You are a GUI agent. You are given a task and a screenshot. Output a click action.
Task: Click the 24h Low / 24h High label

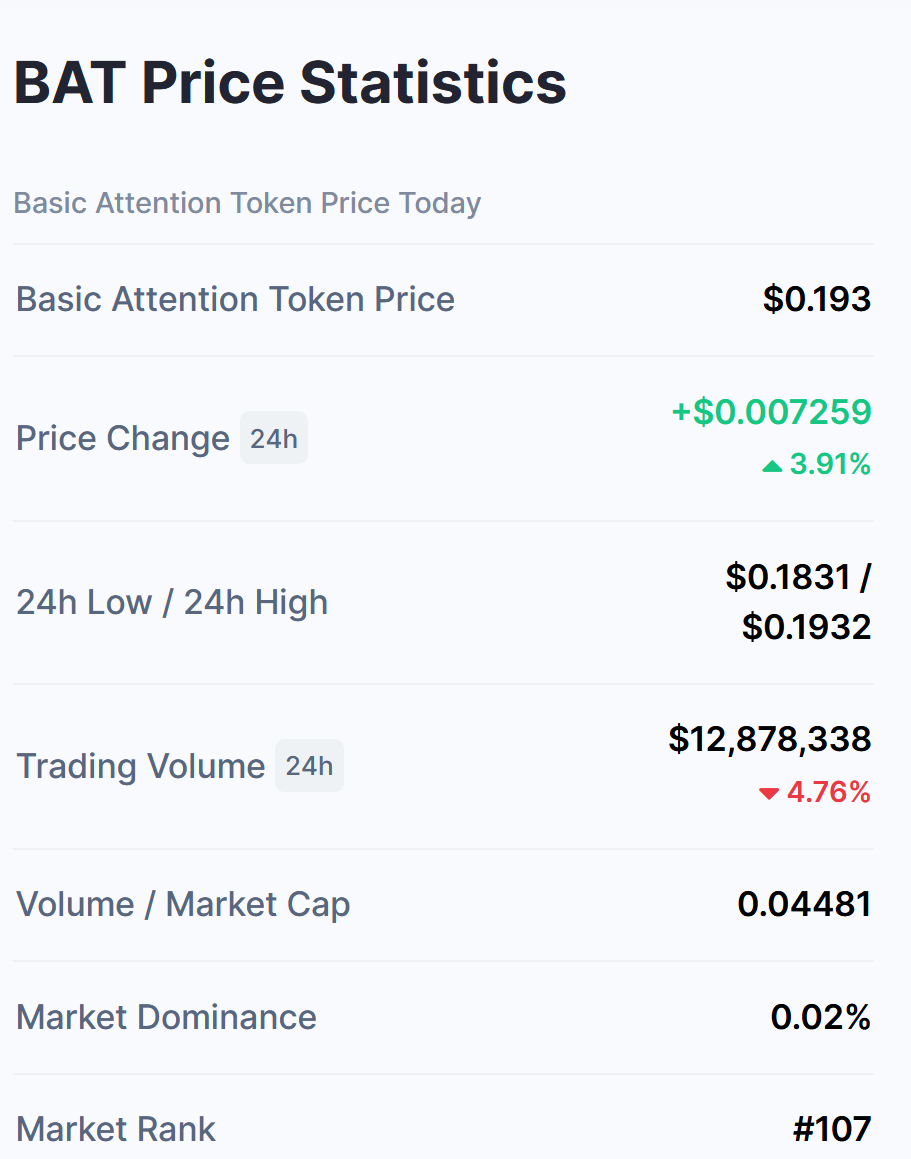pos(172,602)
